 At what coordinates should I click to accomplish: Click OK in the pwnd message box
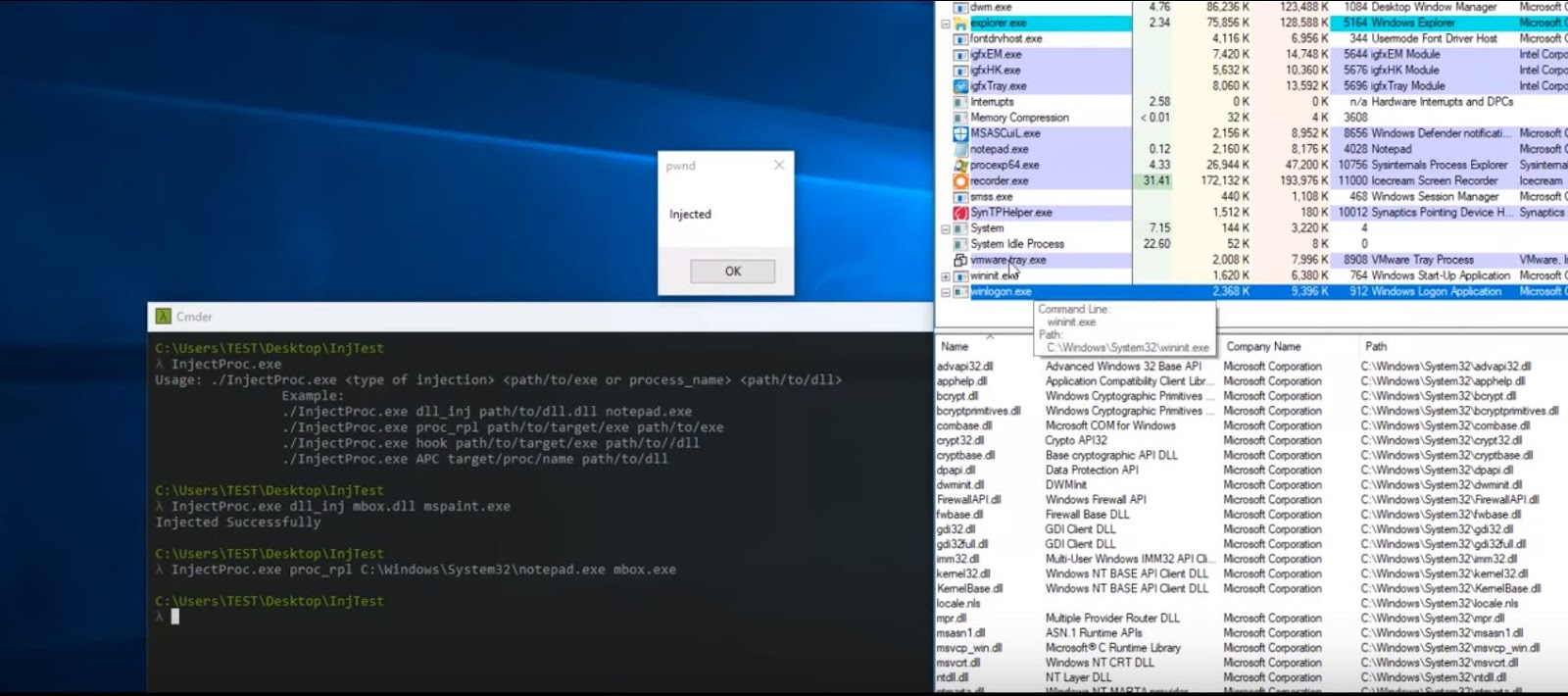tap(732, 272)
